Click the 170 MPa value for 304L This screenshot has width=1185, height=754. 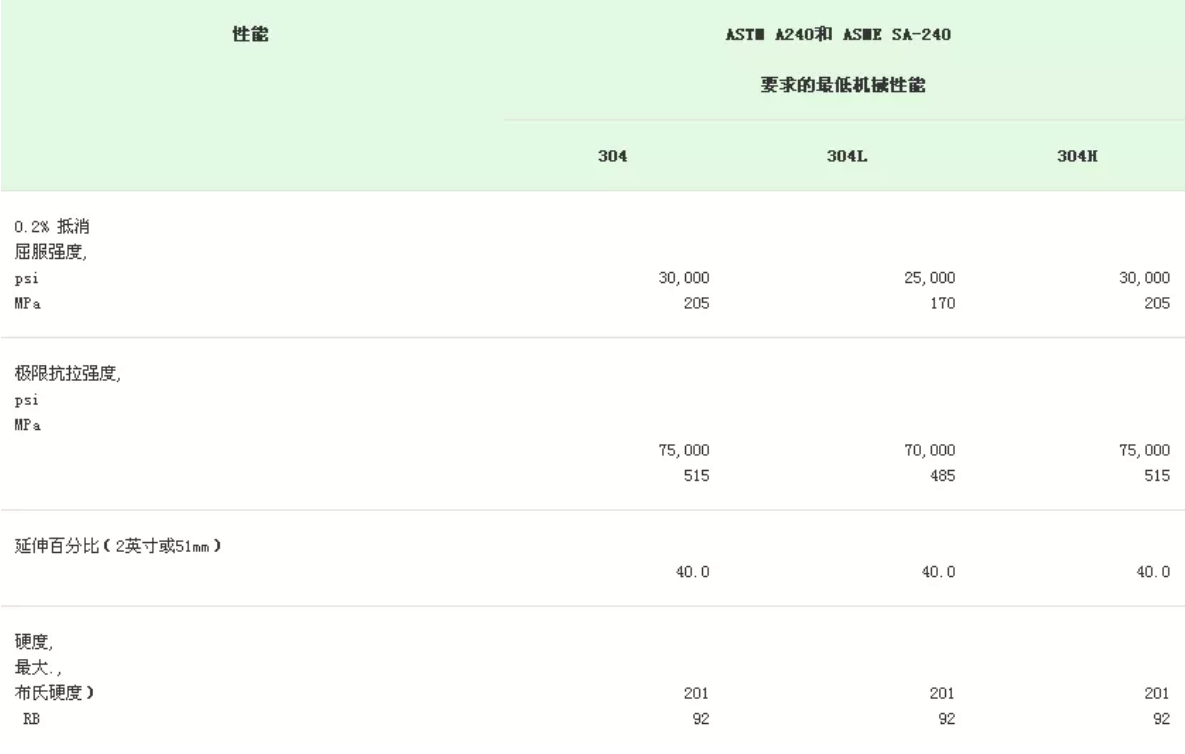click(x=941, y=304)
